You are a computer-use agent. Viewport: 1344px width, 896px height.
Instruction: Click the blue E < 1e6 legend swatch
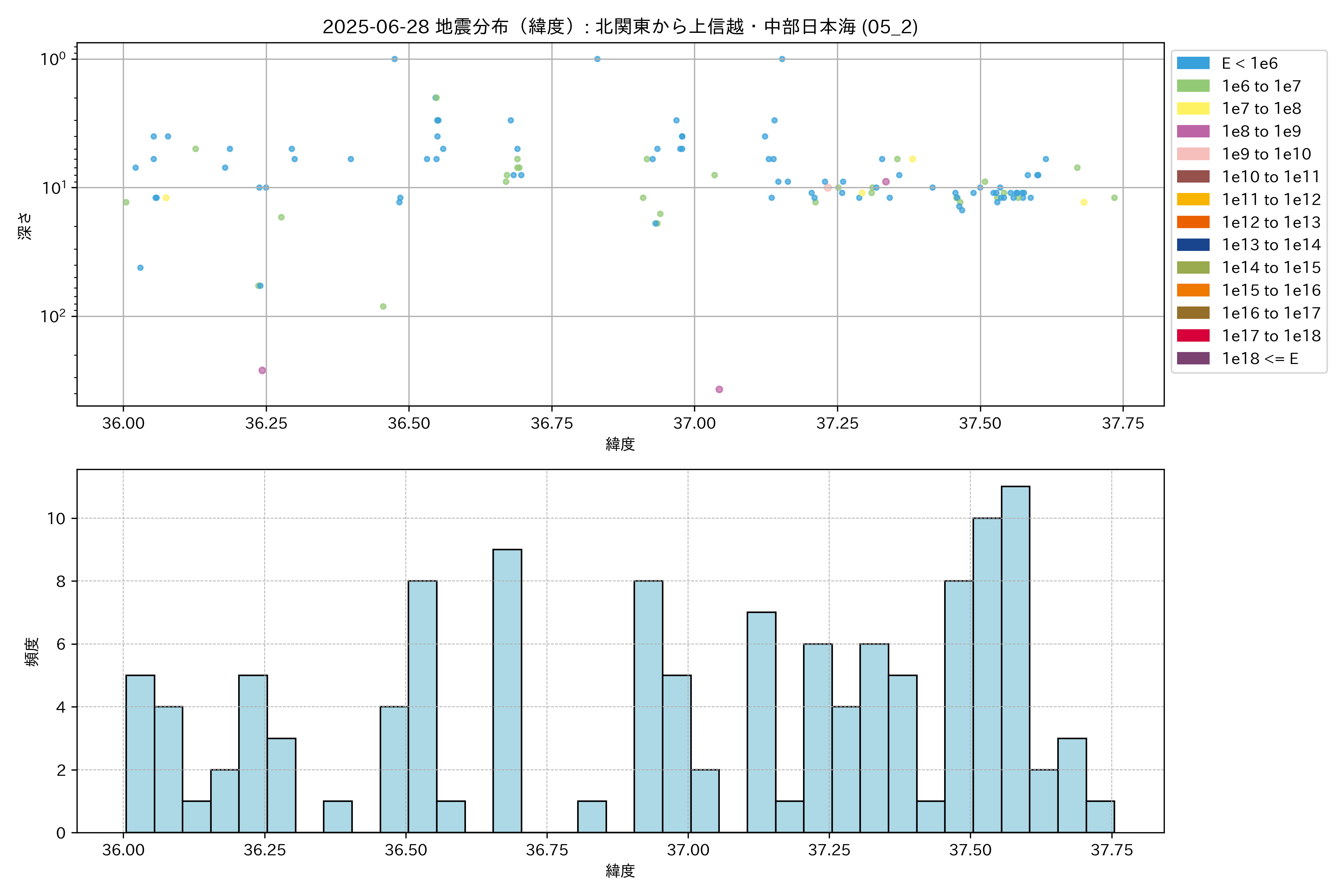point(1192,63)
